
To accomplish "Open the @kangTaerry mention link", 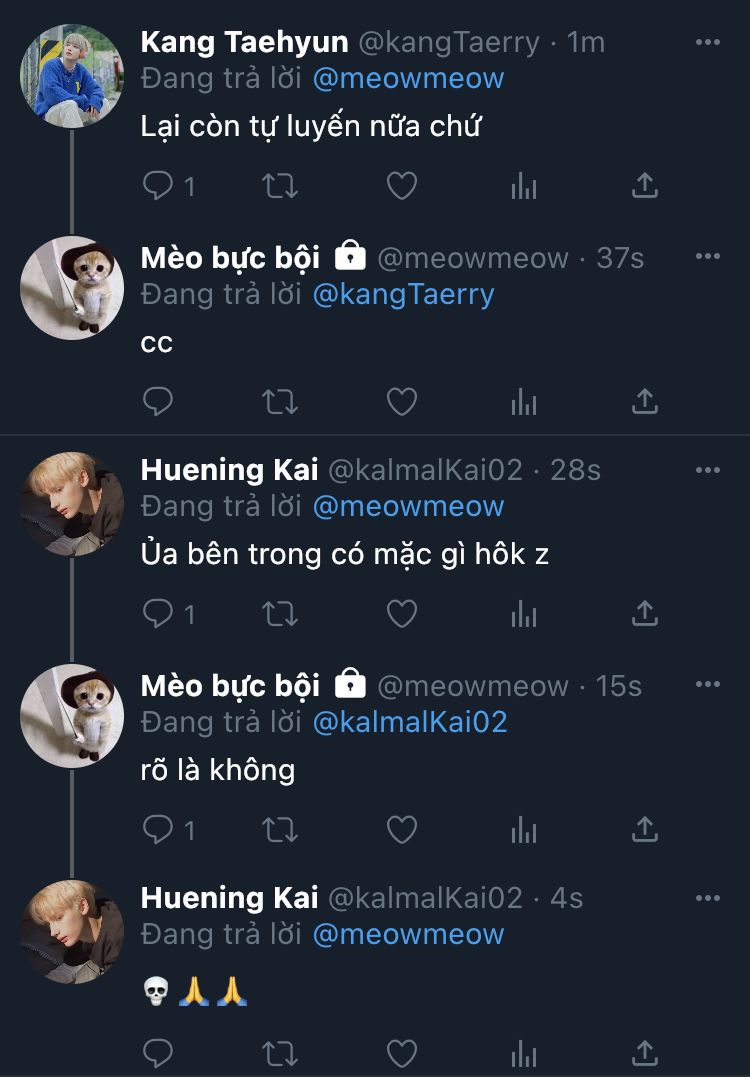I will [x=403, y=294].
